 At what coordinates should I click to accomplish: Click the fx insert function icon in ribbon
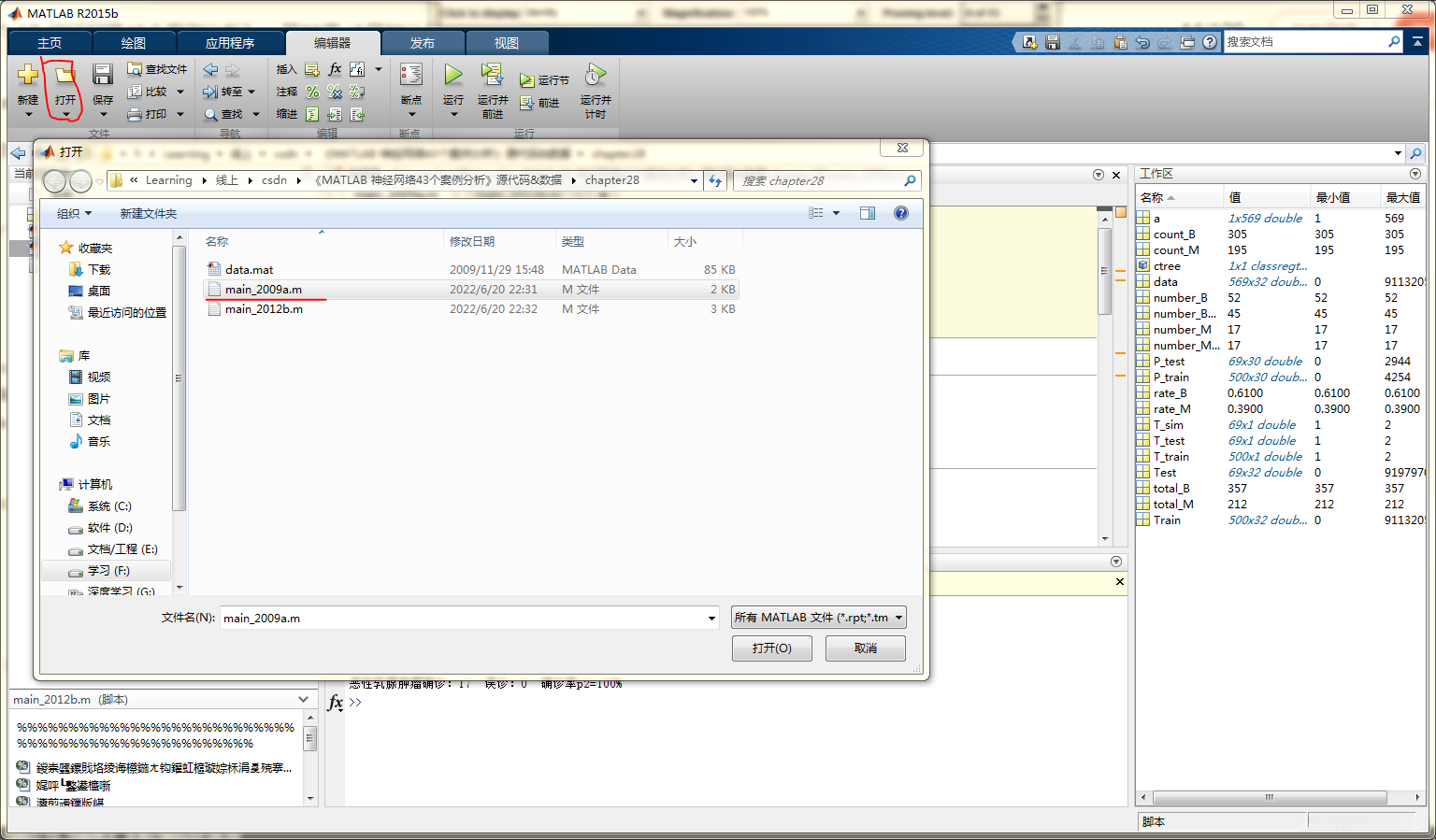[x=335, y=69]
